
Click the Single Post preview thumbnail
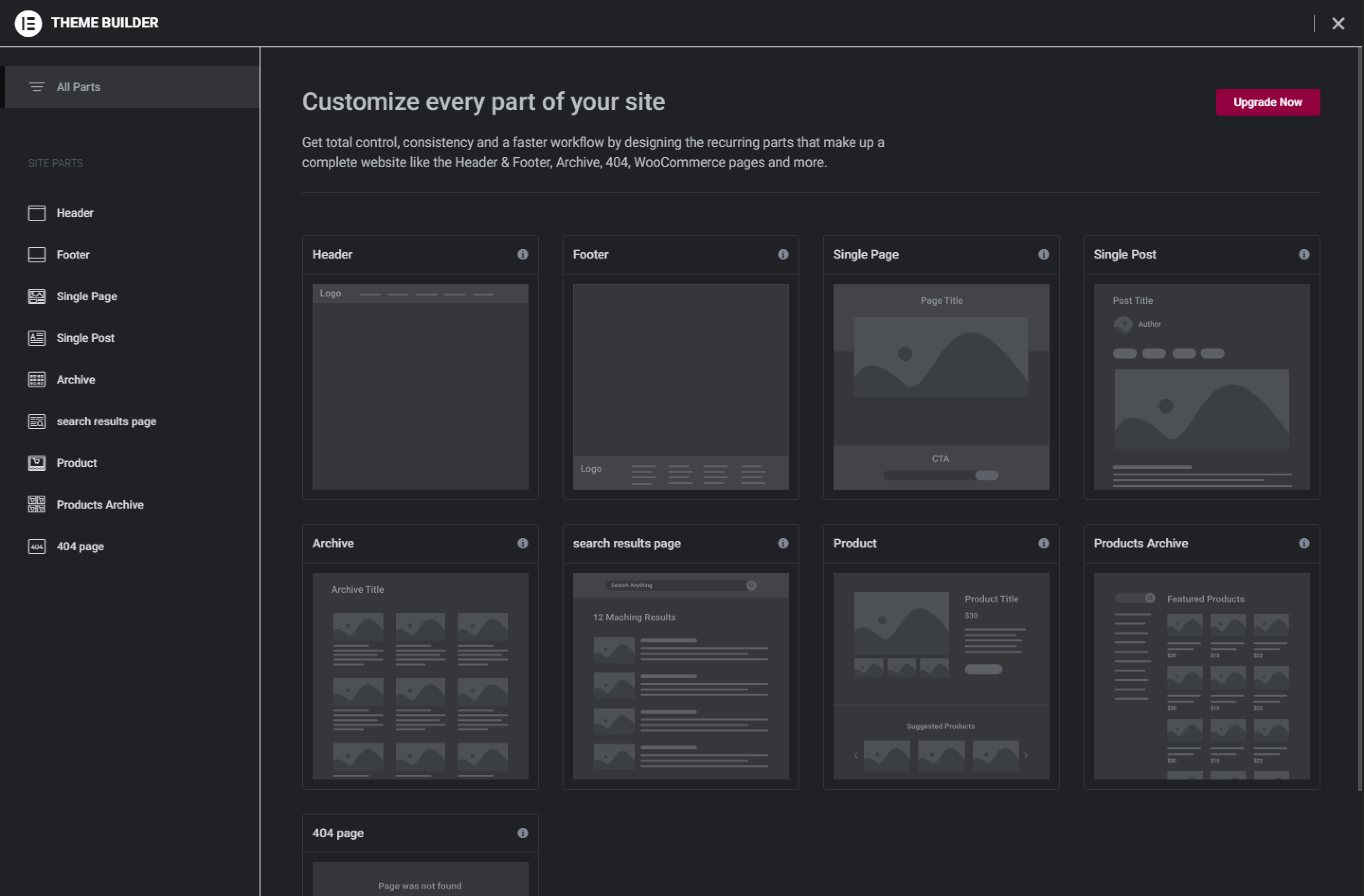tap(1201, 387)
